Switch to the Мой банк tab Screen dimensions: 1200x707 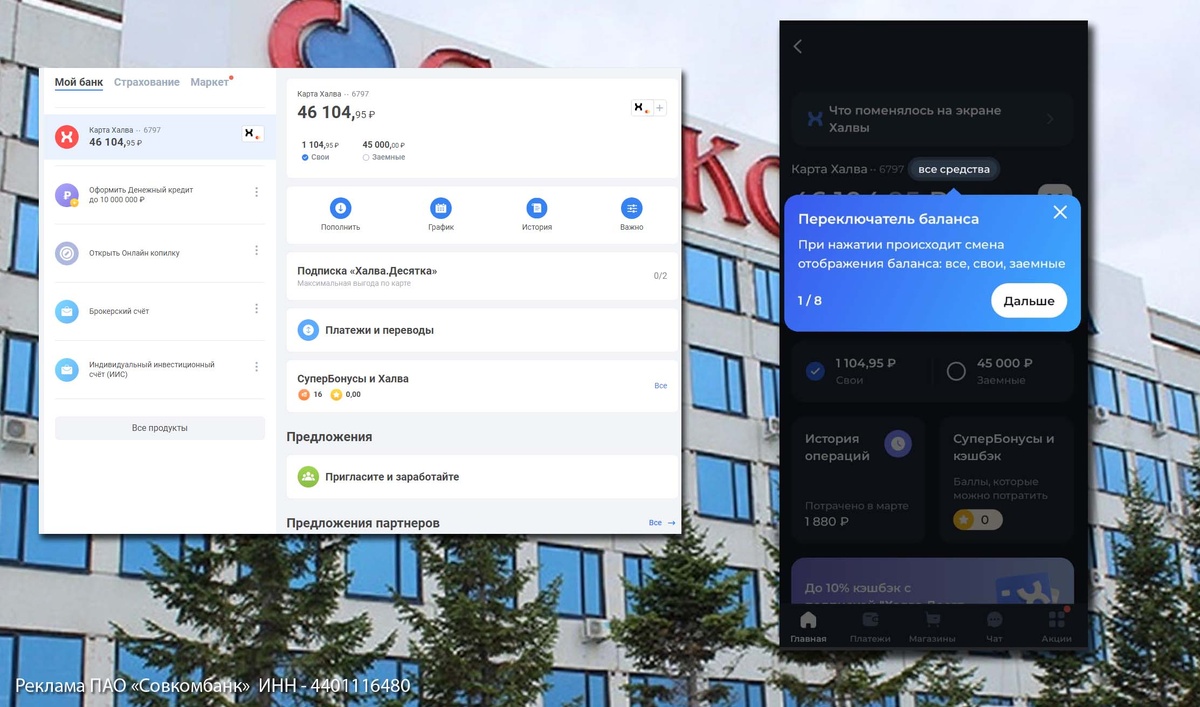coord(78,82)
